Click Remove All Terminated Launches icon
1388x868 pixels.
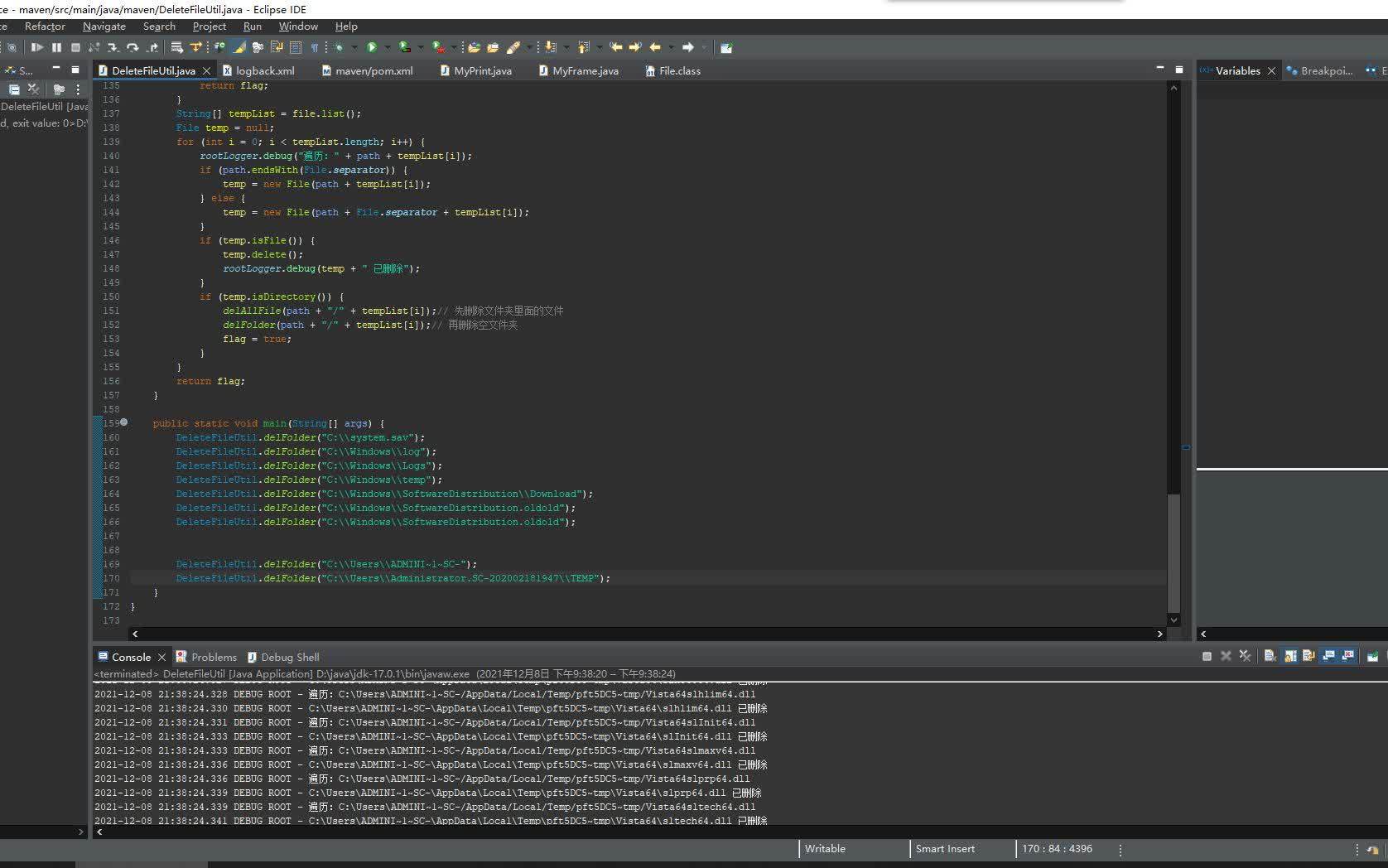pyautogui.click(x=1245, y=656)
